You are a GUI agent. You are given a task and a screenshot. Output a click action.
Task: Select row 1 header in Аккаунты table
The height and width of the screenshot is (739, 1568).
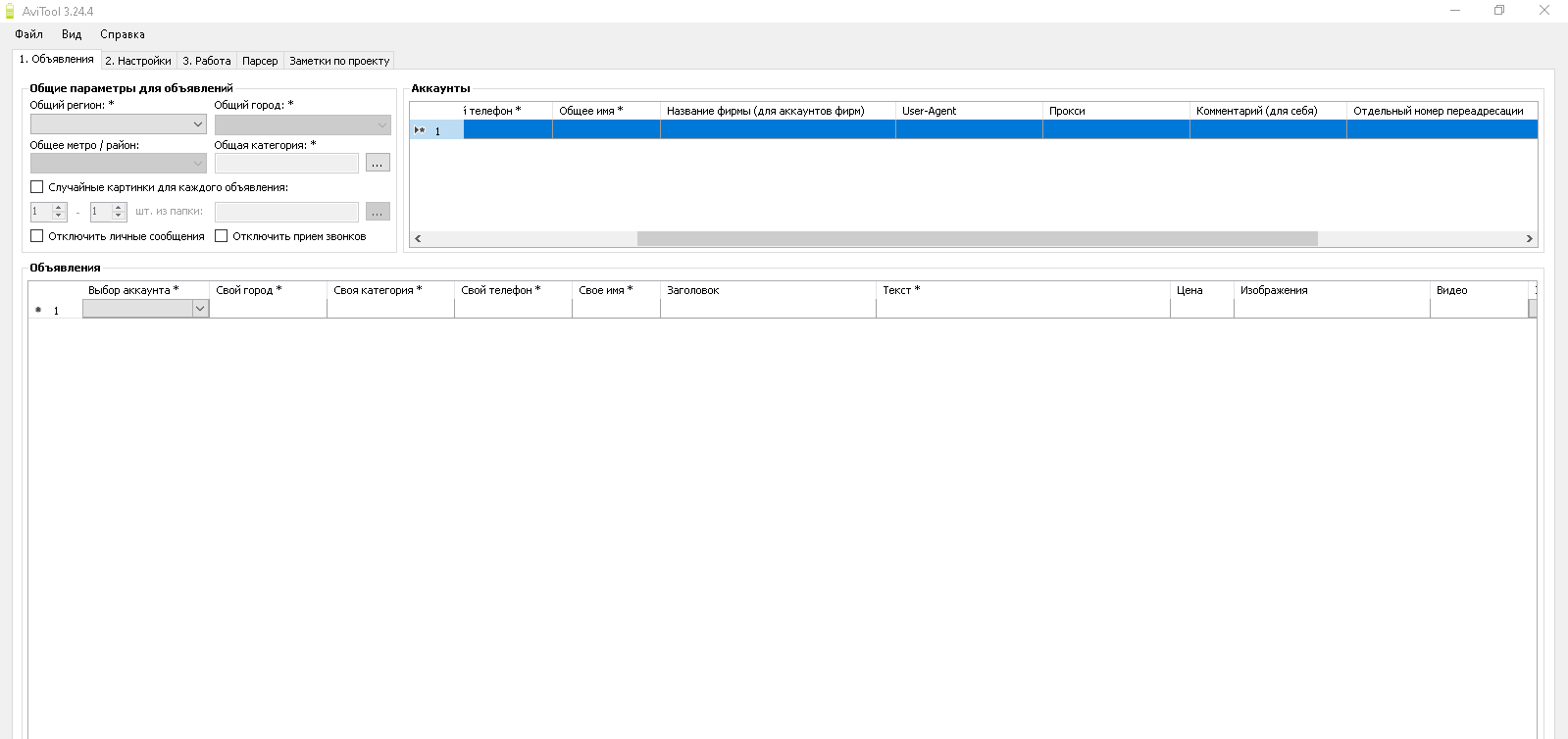click(x=436, y=129)
